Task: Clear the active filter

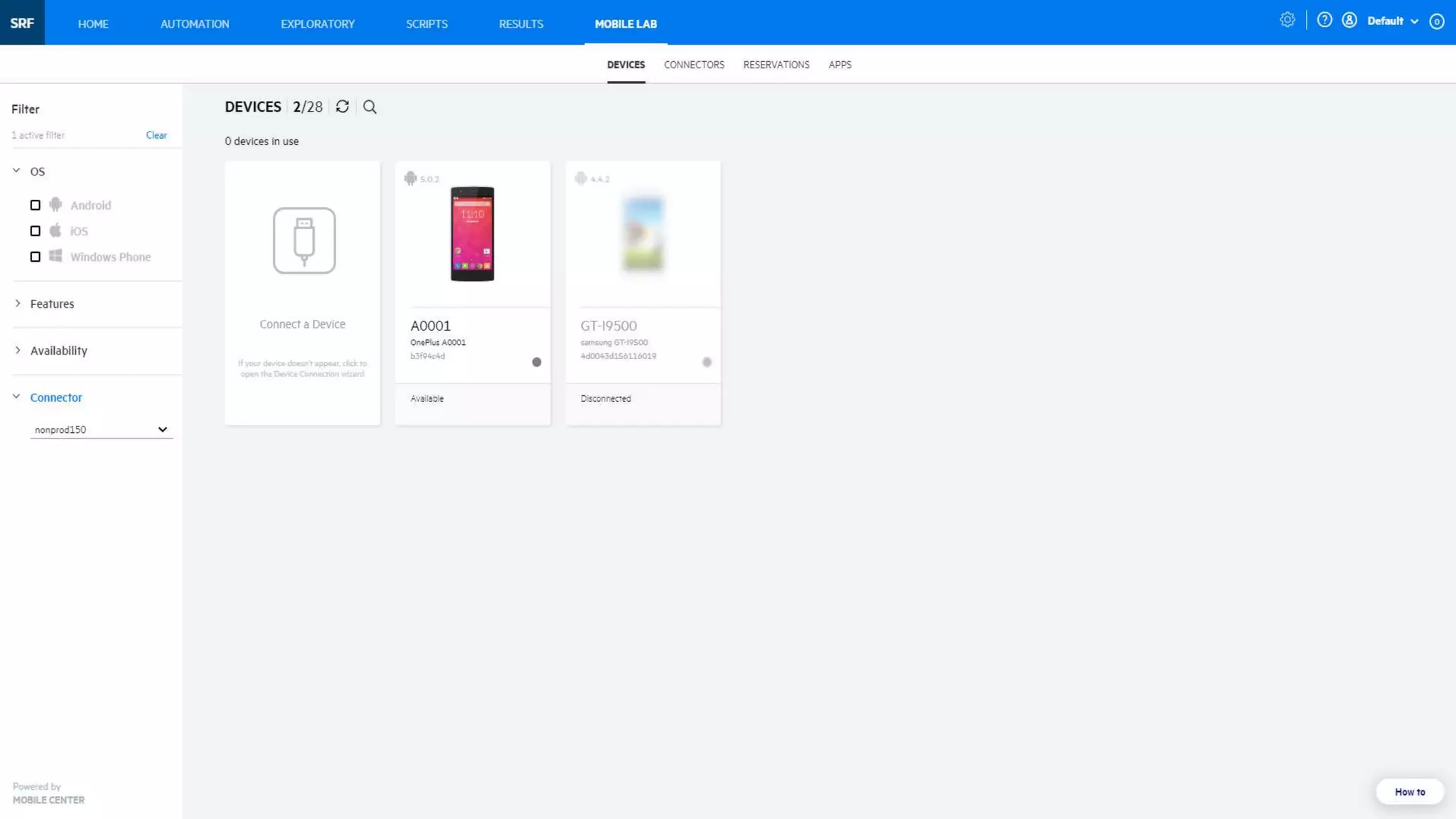Action: click(x=156, y=135)
